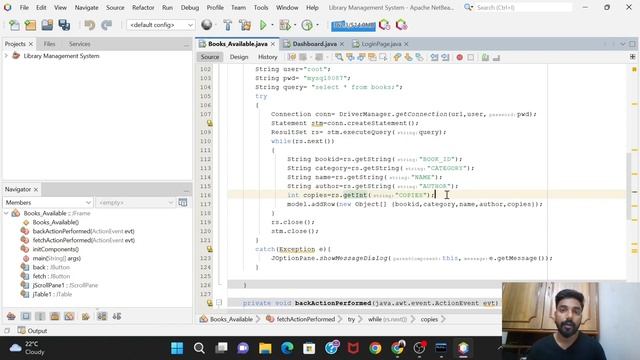The height and width of the screenshot is (360, 640).
Task: Click the lightbulb hint on line 108
Action: point(209,123)
